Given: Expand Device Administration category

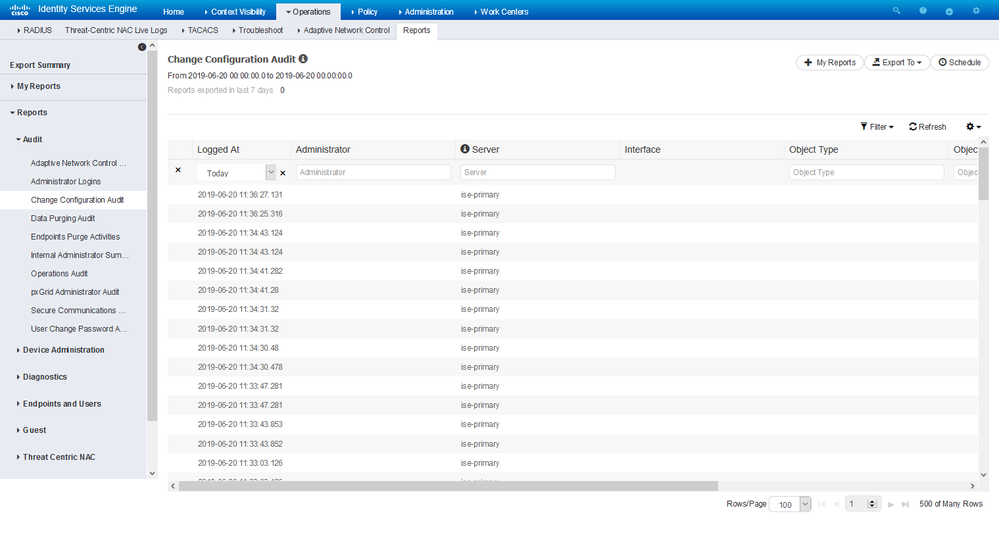Looking at the screenshot, I should pos(61,350).
